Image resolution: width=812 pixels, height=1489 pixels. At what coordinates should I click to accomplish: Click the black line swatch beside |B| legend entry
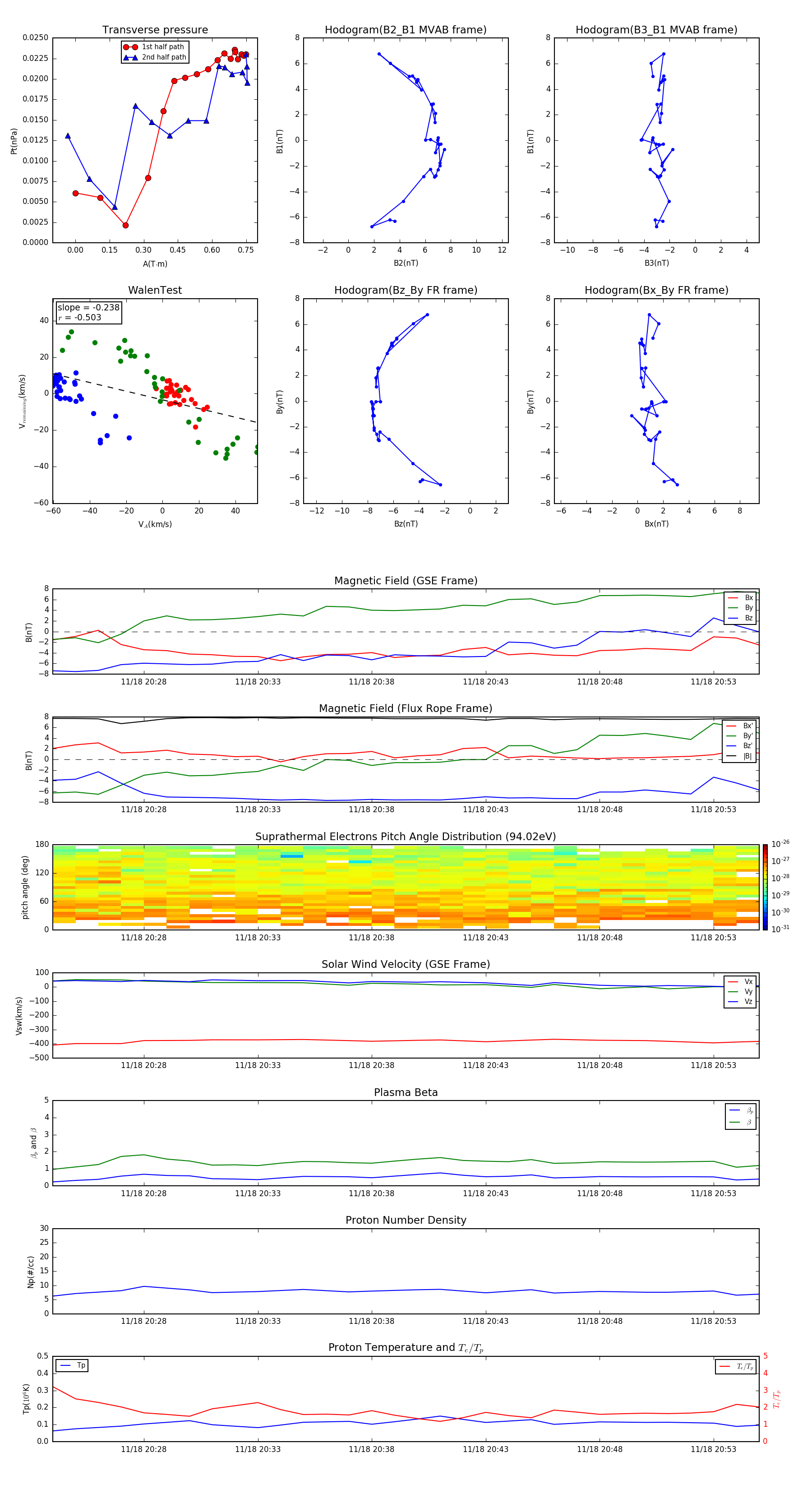[x=731, y=756]
